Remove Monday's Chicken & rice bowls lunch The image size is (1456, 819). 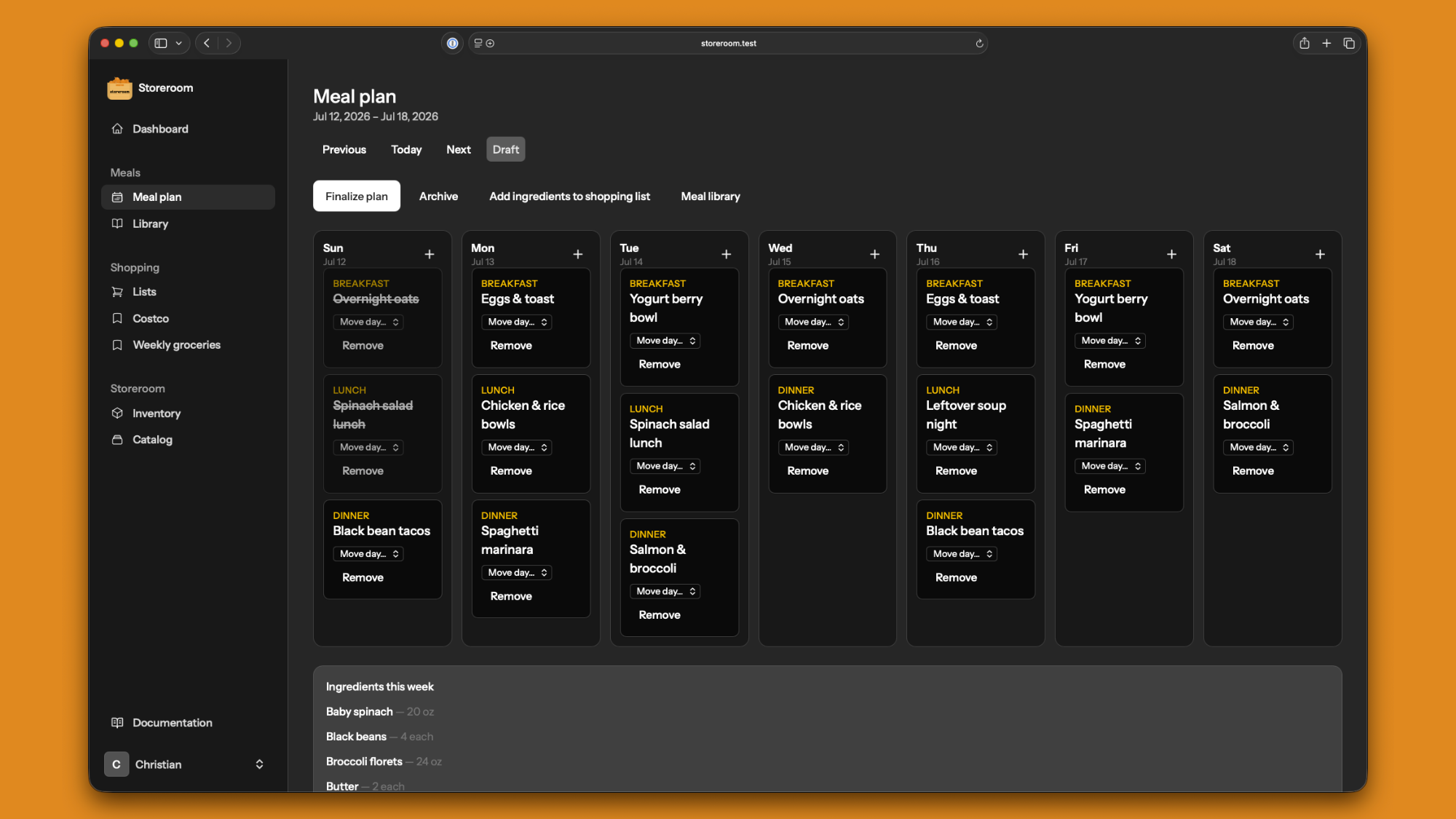click(x=511, y=471)
